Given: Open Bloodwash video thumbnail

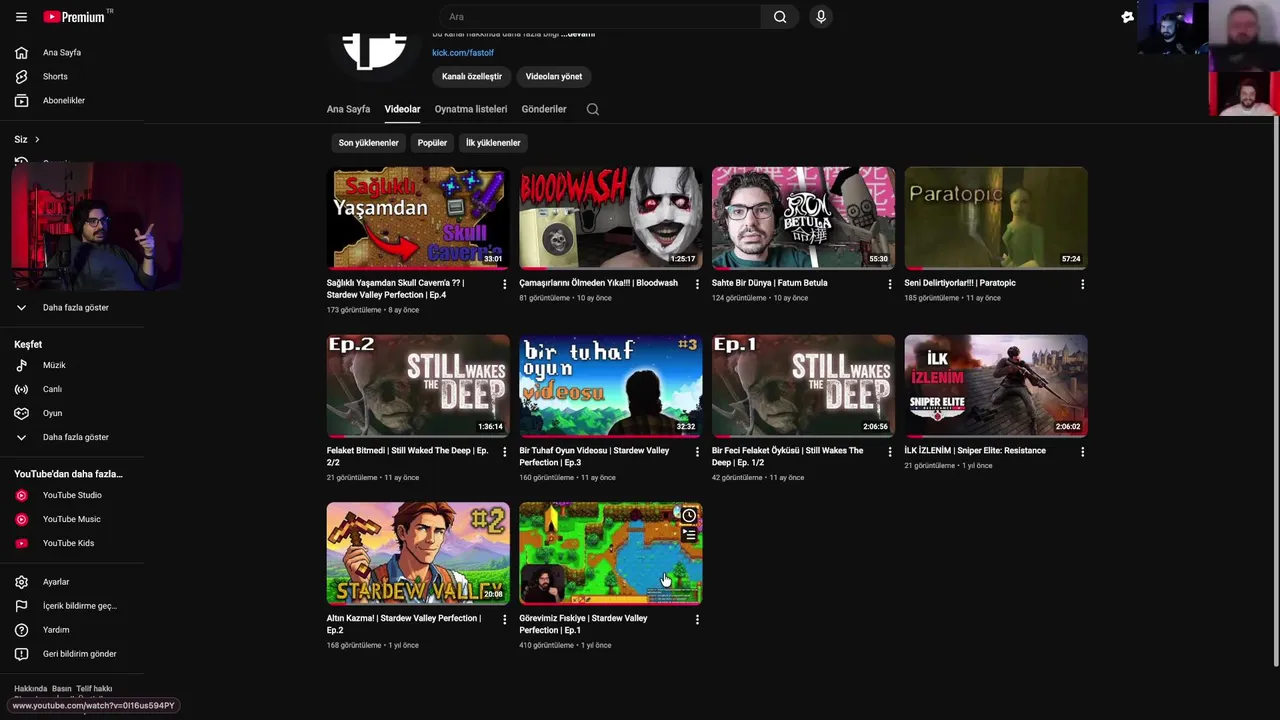Looking at the screenshot, I should click(x=610, y=218).
